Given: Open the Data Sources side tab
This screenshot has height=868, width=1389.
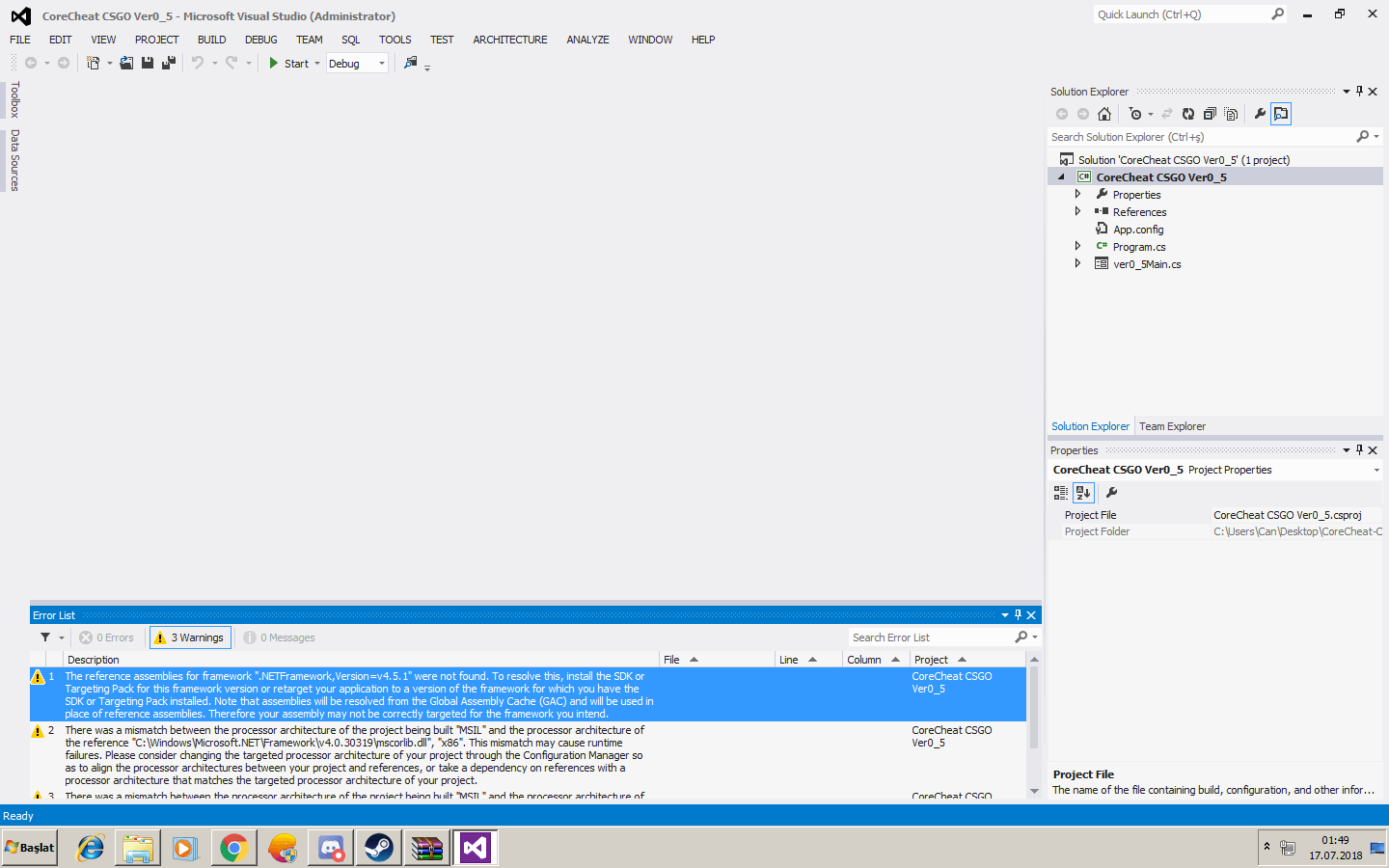Looking at the screenshot, I should (14, 160).
